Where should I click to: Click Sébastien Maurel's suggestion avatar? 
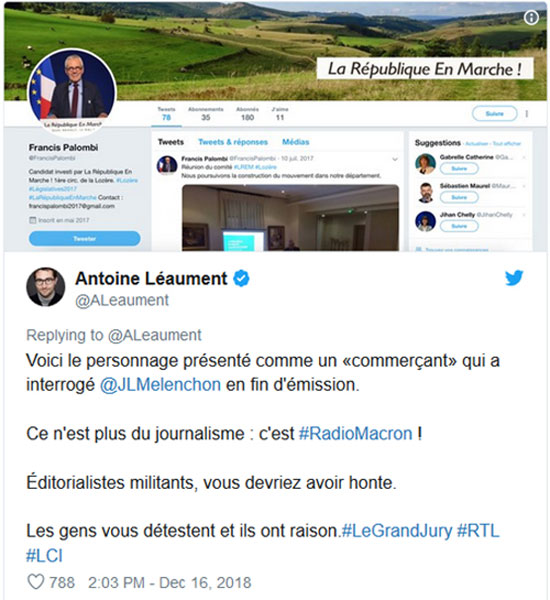coord(425,192)
